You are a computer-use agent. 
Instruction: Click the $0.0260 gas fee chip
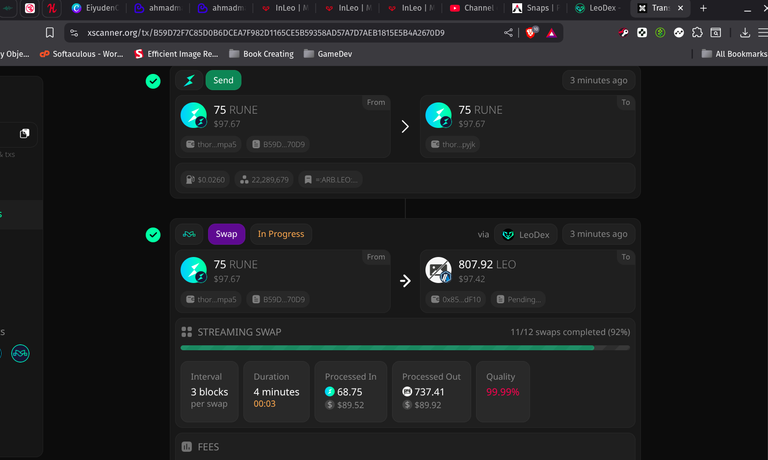tap(205, 180)
